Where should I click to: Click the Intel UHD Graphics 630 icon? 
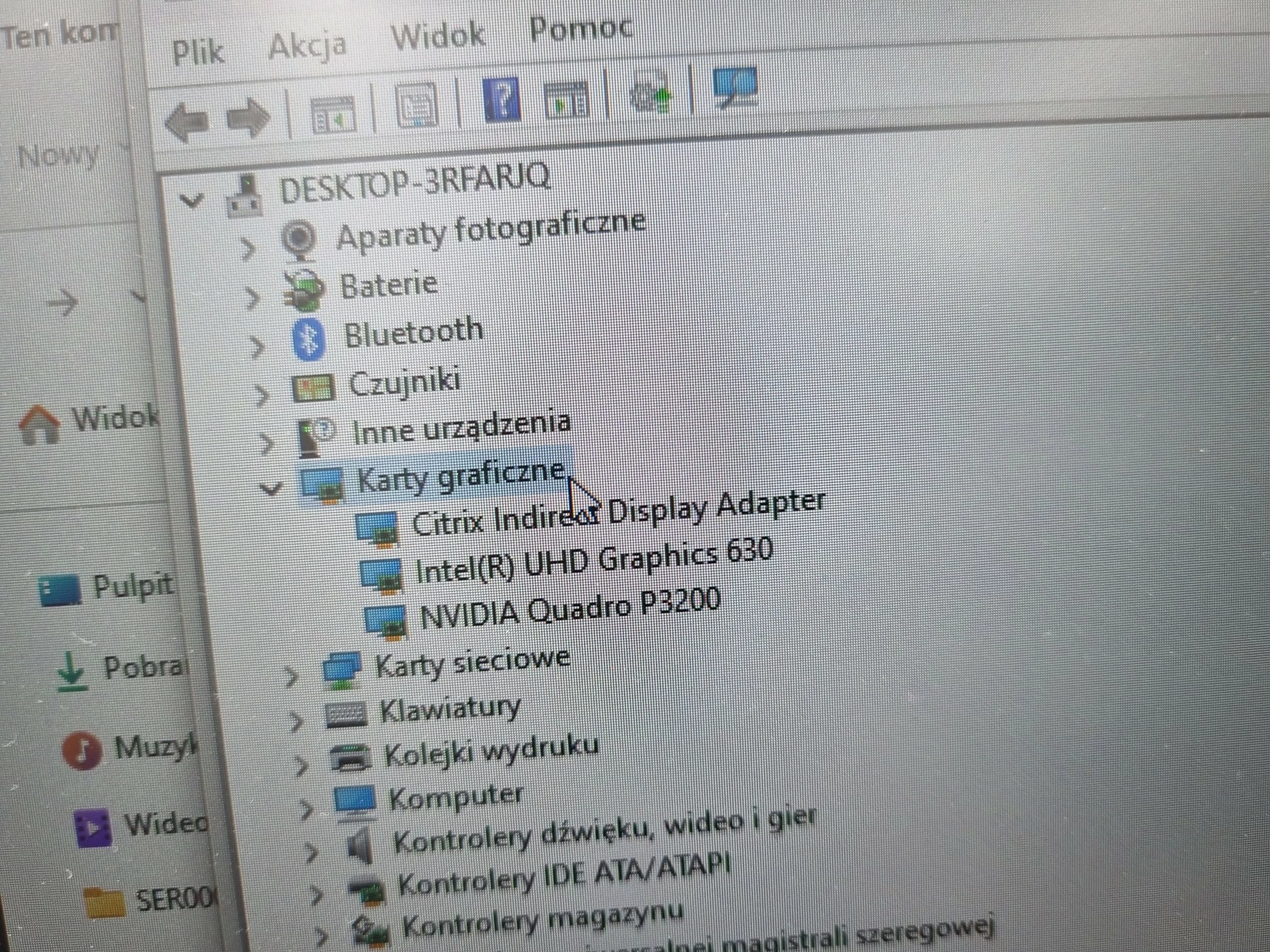380,576
